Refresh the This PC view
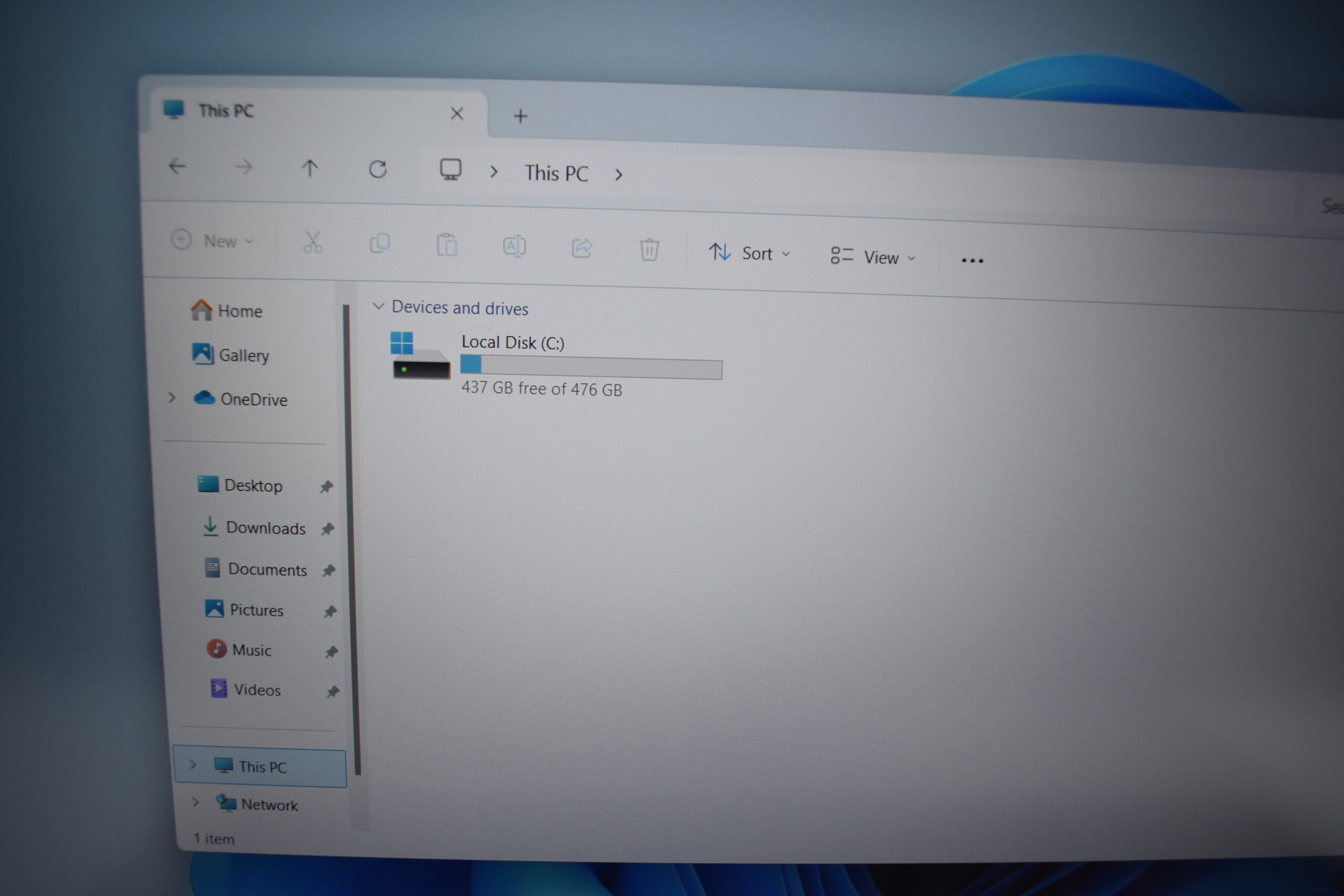 coord(377,169)
